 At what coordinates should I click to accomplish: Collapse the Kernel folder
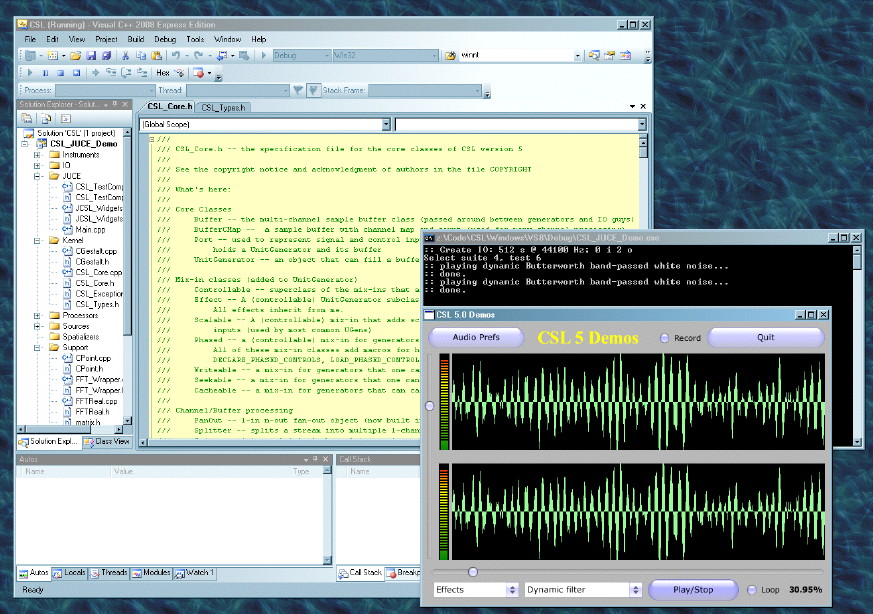(37, 240)
